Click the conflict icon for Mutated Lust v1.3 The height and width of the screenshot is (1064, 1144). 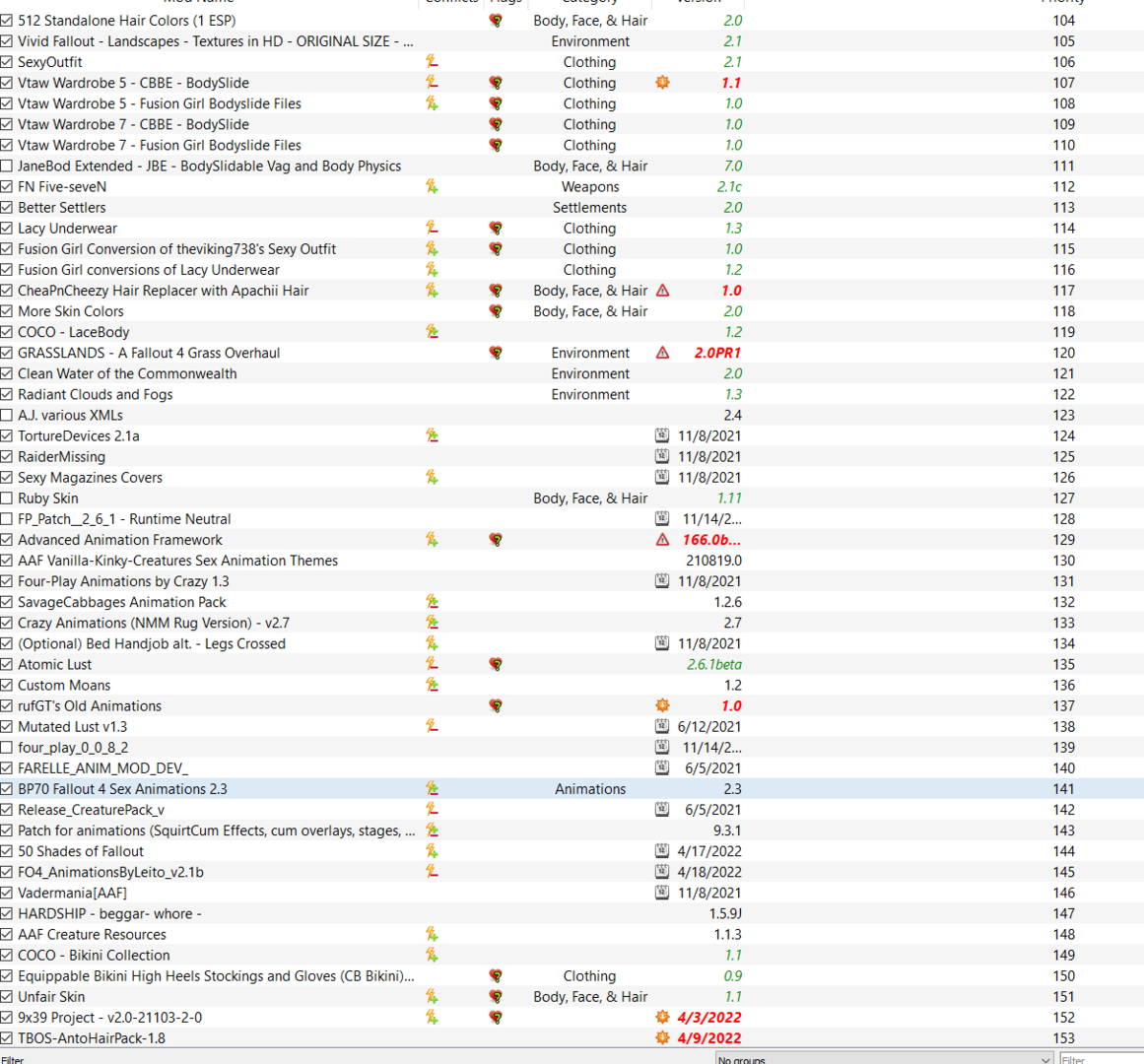coord(432,726)
